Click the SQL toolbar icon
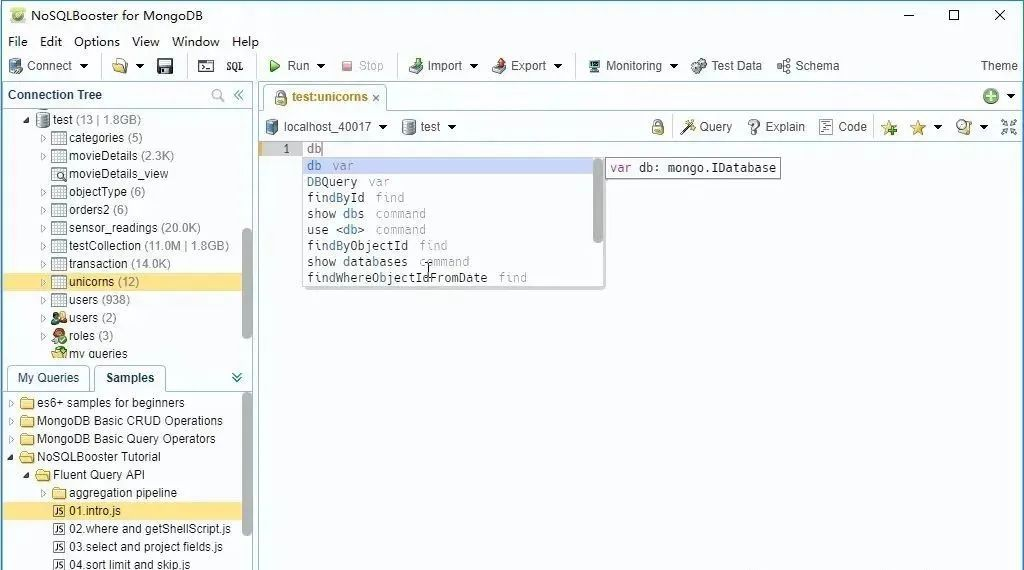Screen dimensions: 1024x570 [x=234, y=66]
